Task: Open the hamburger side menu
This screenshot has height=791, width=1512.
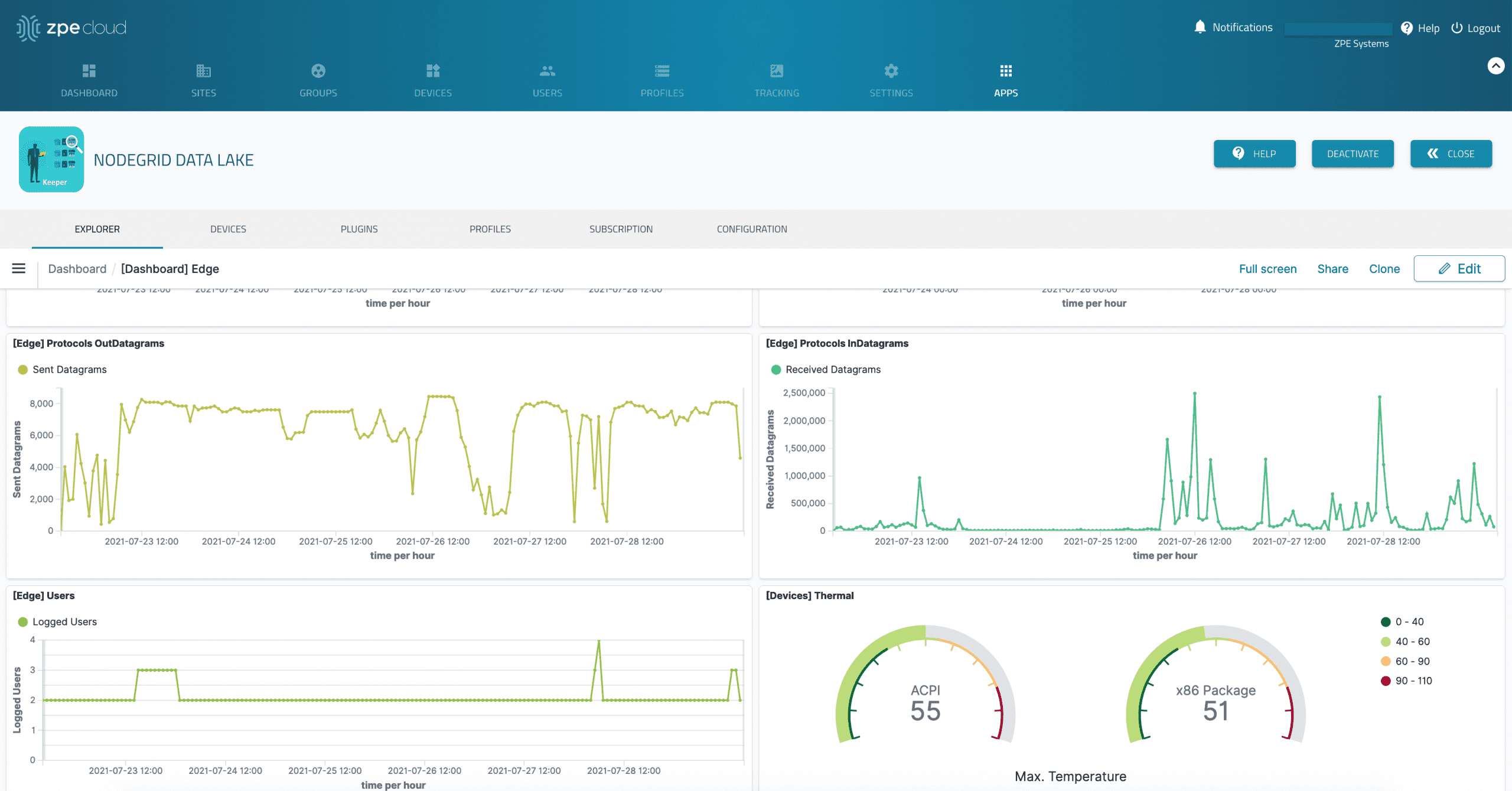Action: [x=19, y=269]
